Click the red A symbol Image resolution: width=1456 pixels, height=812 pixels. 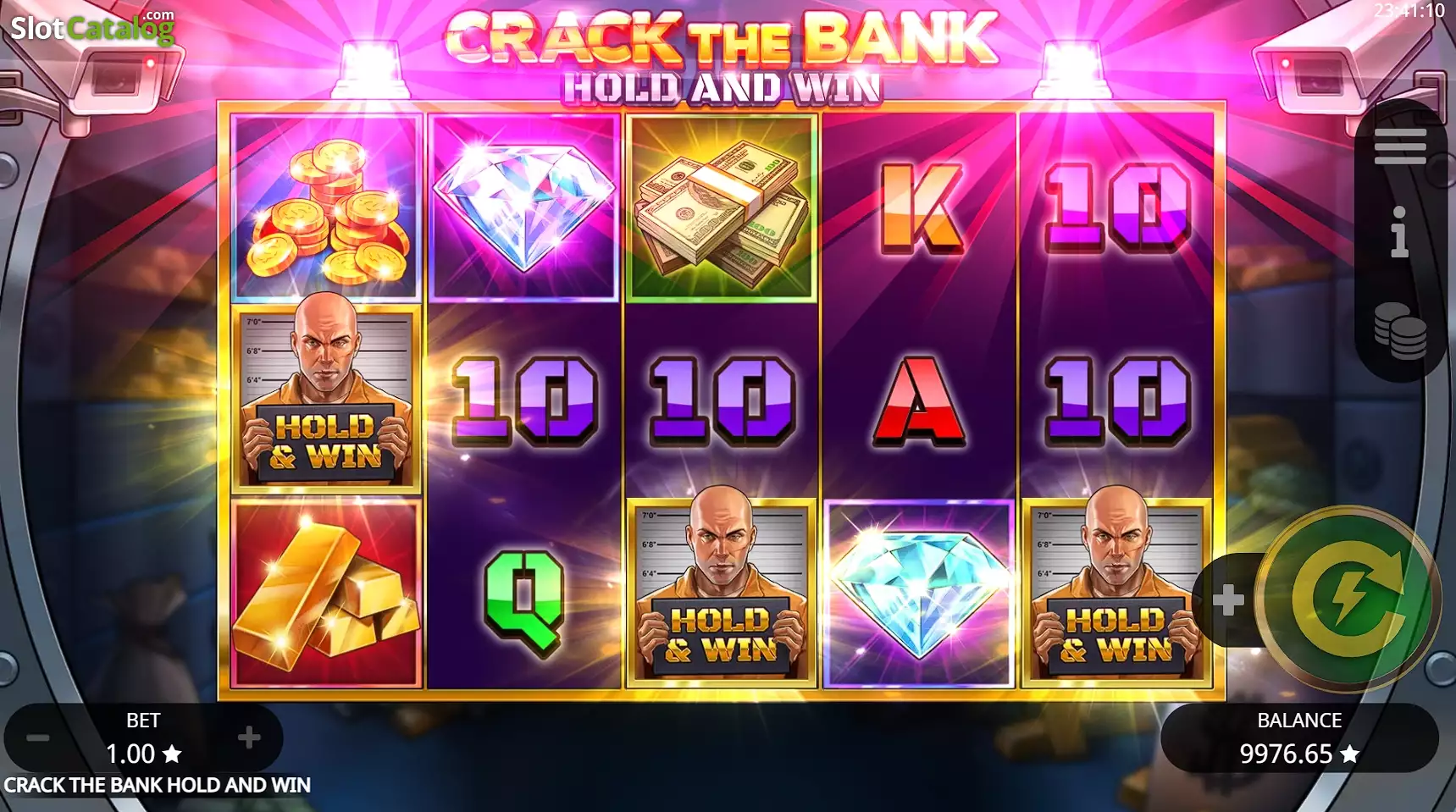[919, 400]
